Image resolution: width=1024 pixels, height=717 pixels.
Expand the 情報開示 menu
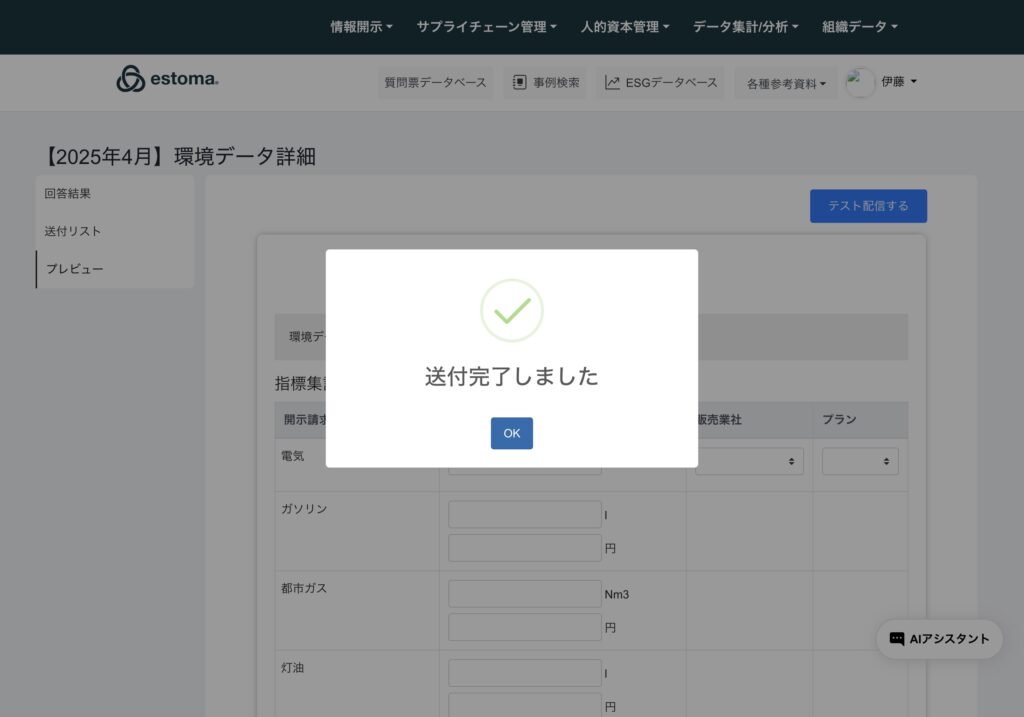[361, 27]
